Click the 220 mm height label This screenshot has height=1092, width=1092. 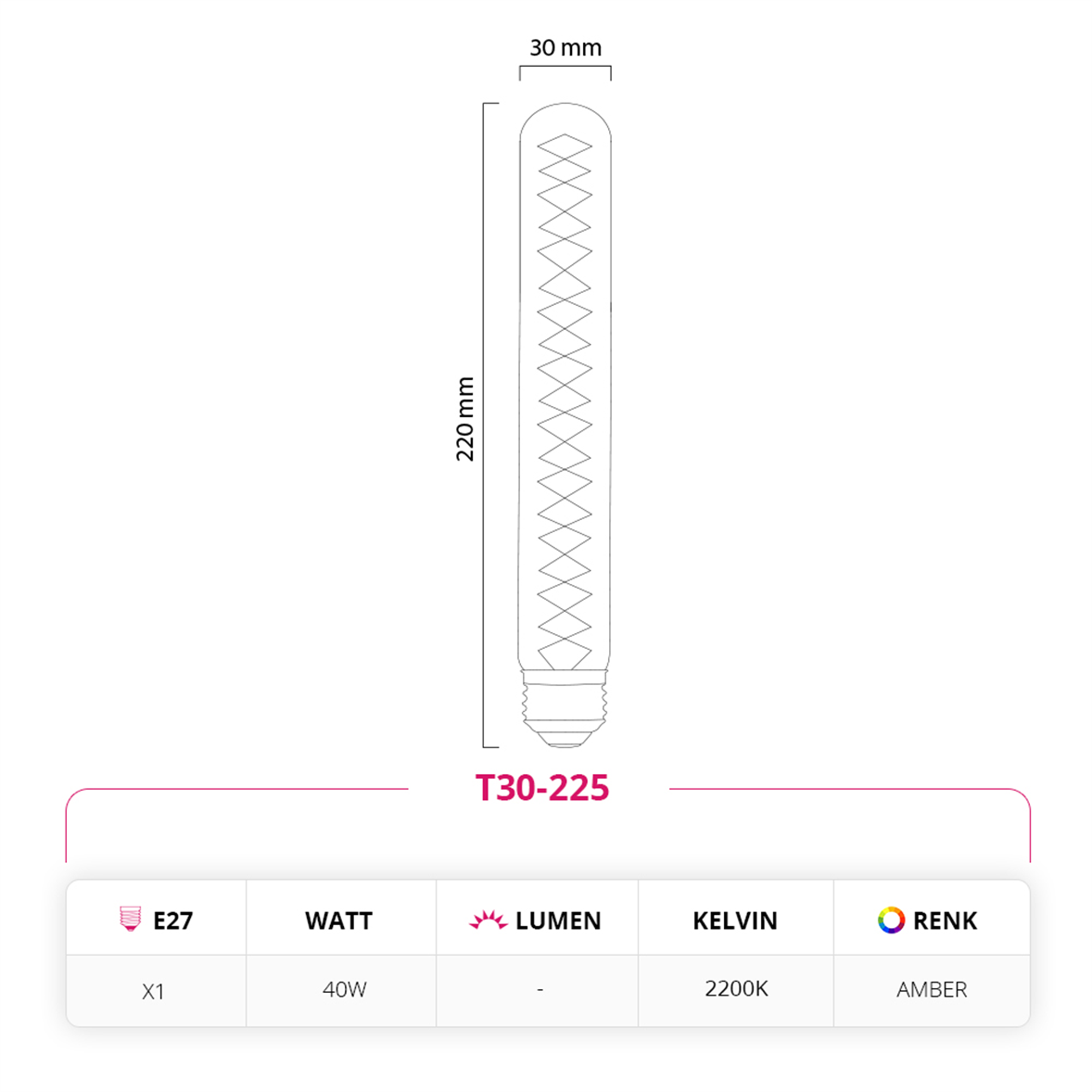[464, 418]
